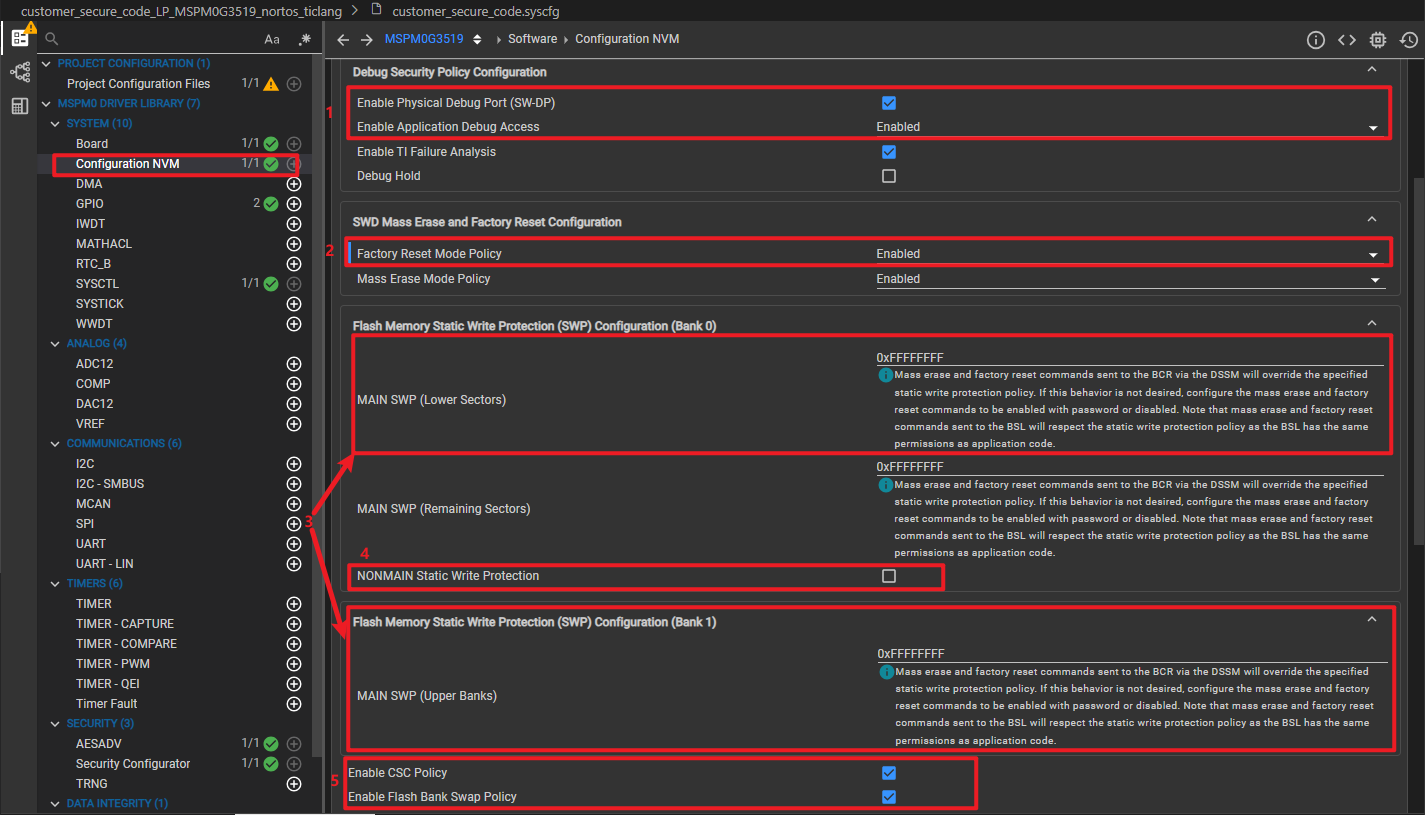This screenshot has width=1425, height=815.
Task: Open the calculator icon in left sidebar
Action: point(20,106)
